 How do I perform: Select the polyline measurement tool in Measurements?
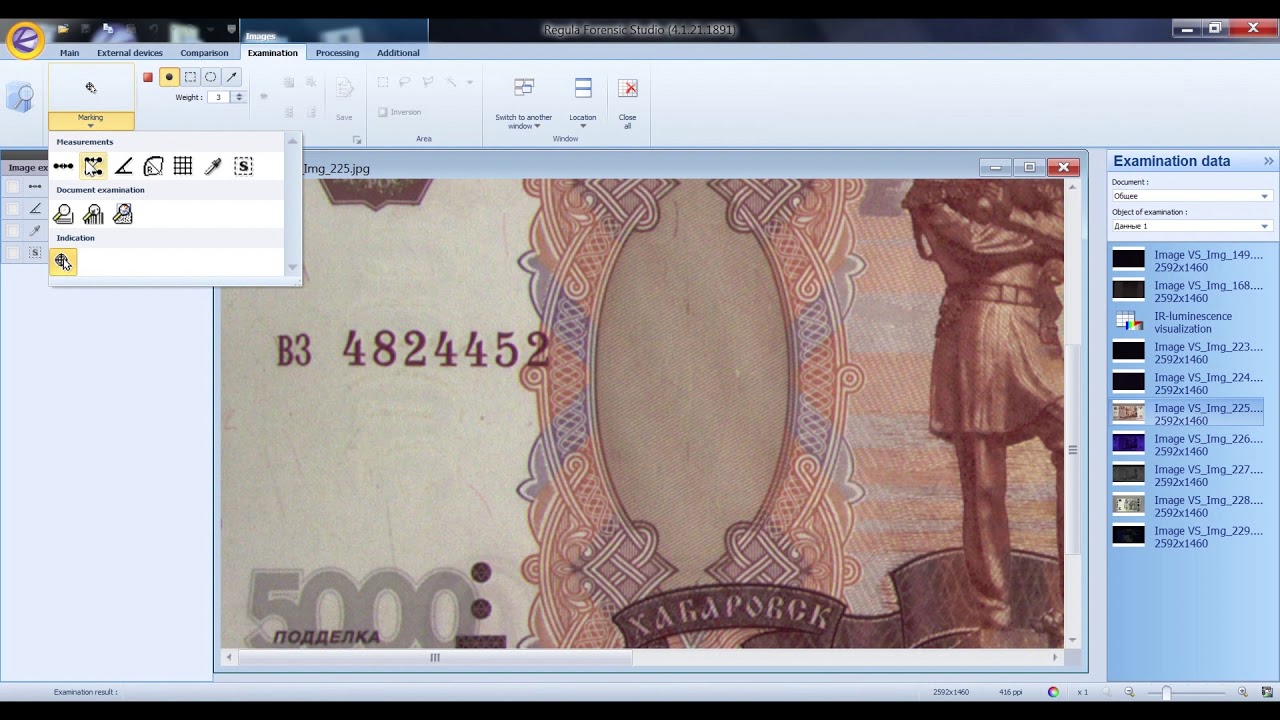click(x=93, y=166)
